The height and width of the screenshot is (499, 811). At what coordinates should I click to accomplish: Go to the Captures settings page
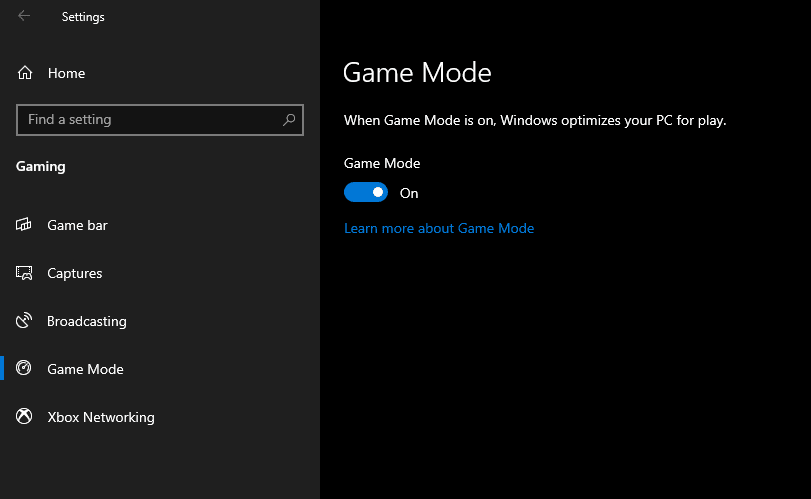pos(75,273)
